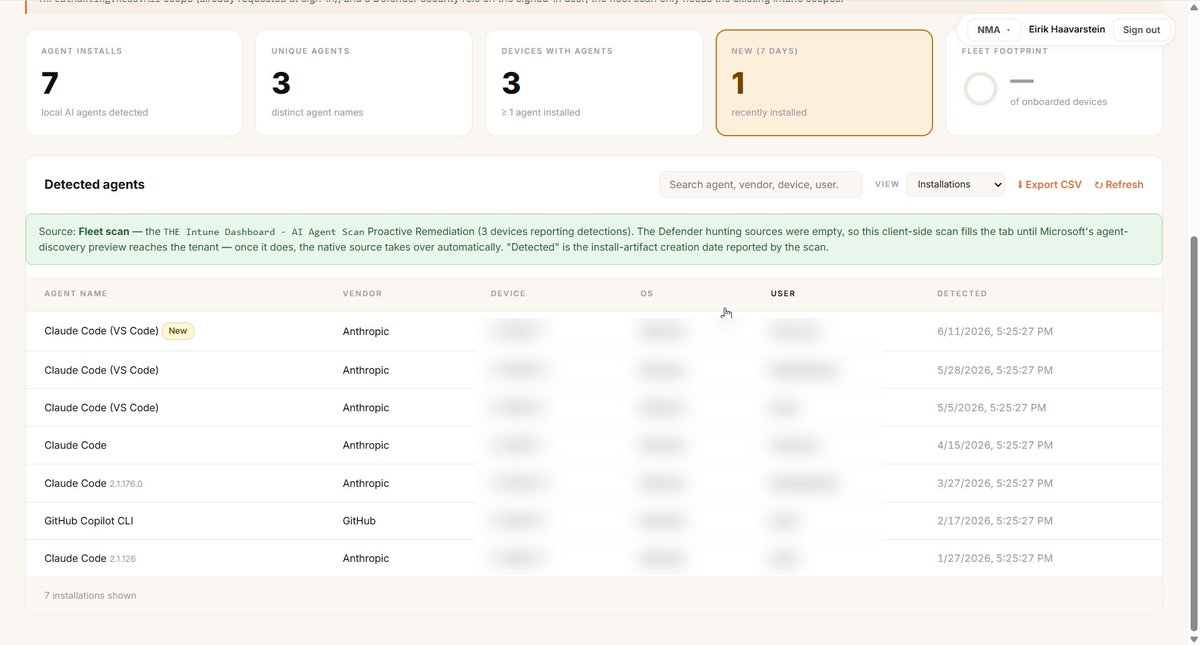Select the GitHub Copilot CLI row
The image size is (1200, 645).
click(594, 521)
